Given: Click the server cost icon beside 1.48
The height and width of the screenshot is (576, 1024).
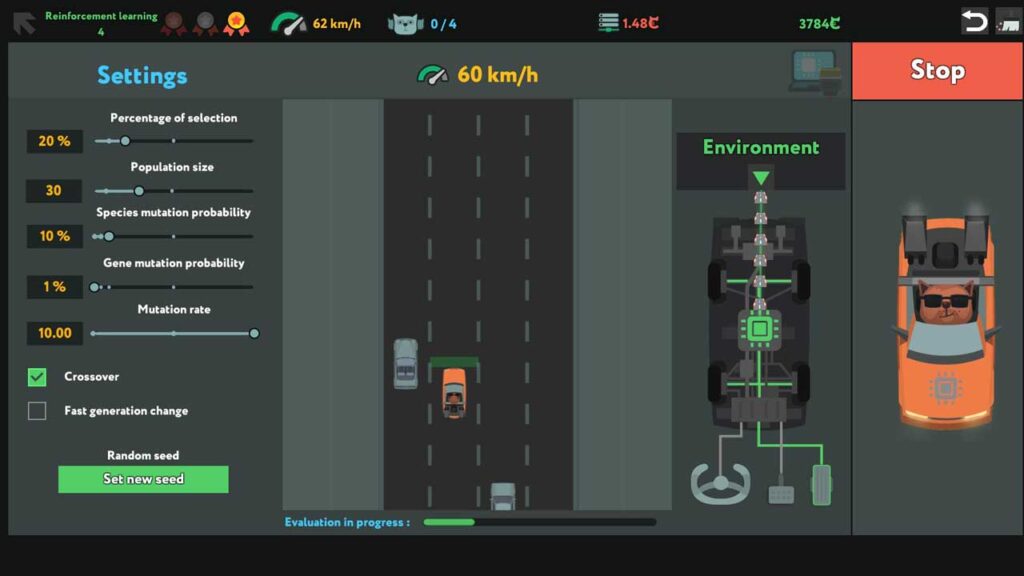Looking at the screenshot, I should [x=608, y=22].
